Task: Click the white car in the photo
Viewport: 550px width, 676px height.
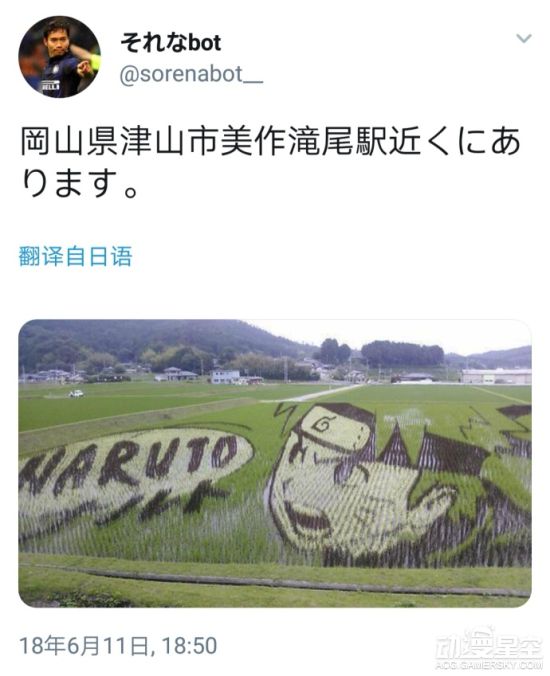Action: click(x=76, y=393)
